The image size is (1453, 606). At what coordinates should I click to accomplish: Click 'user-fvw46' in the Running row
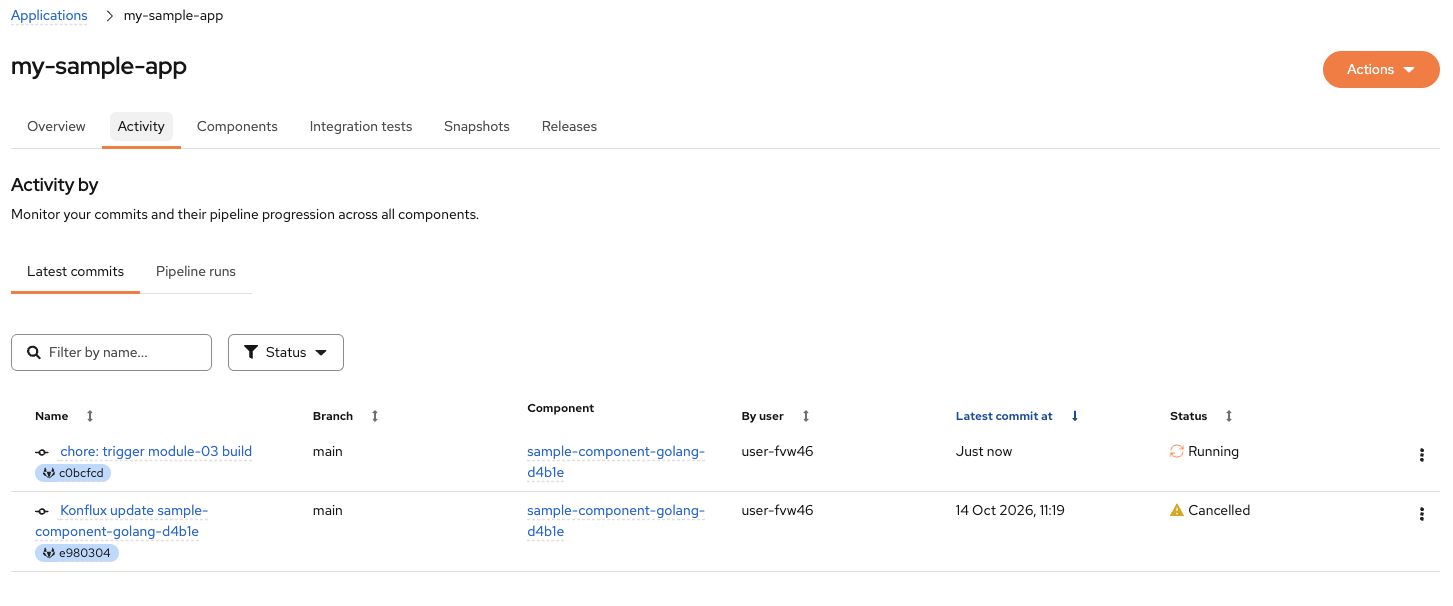coord(777,452)
